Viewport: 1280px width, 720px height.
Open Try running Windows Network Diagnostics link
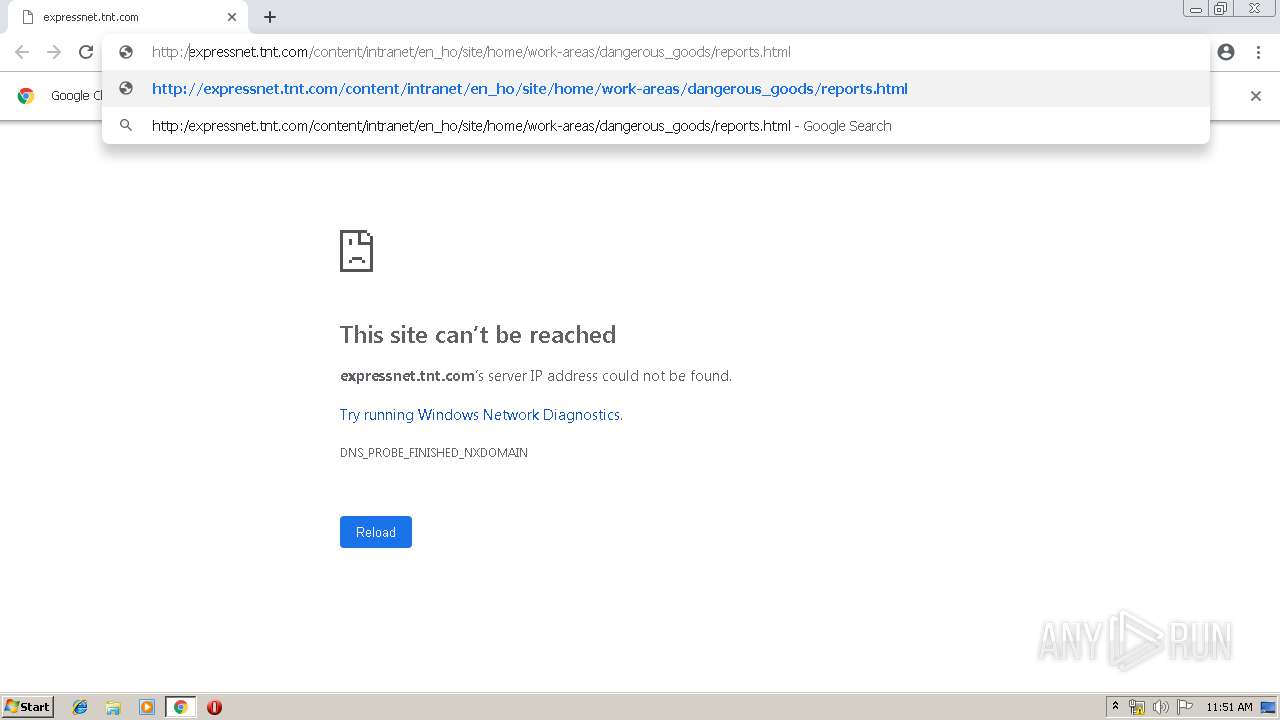click(x=481, y=415)
